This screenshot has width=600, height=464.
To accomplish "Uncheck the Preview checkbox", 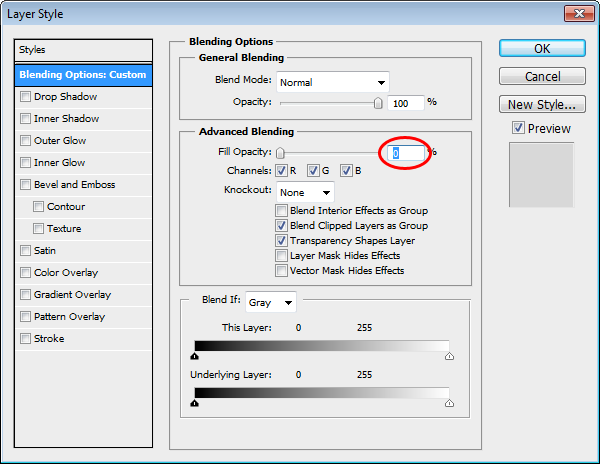I will click(518, 128).
